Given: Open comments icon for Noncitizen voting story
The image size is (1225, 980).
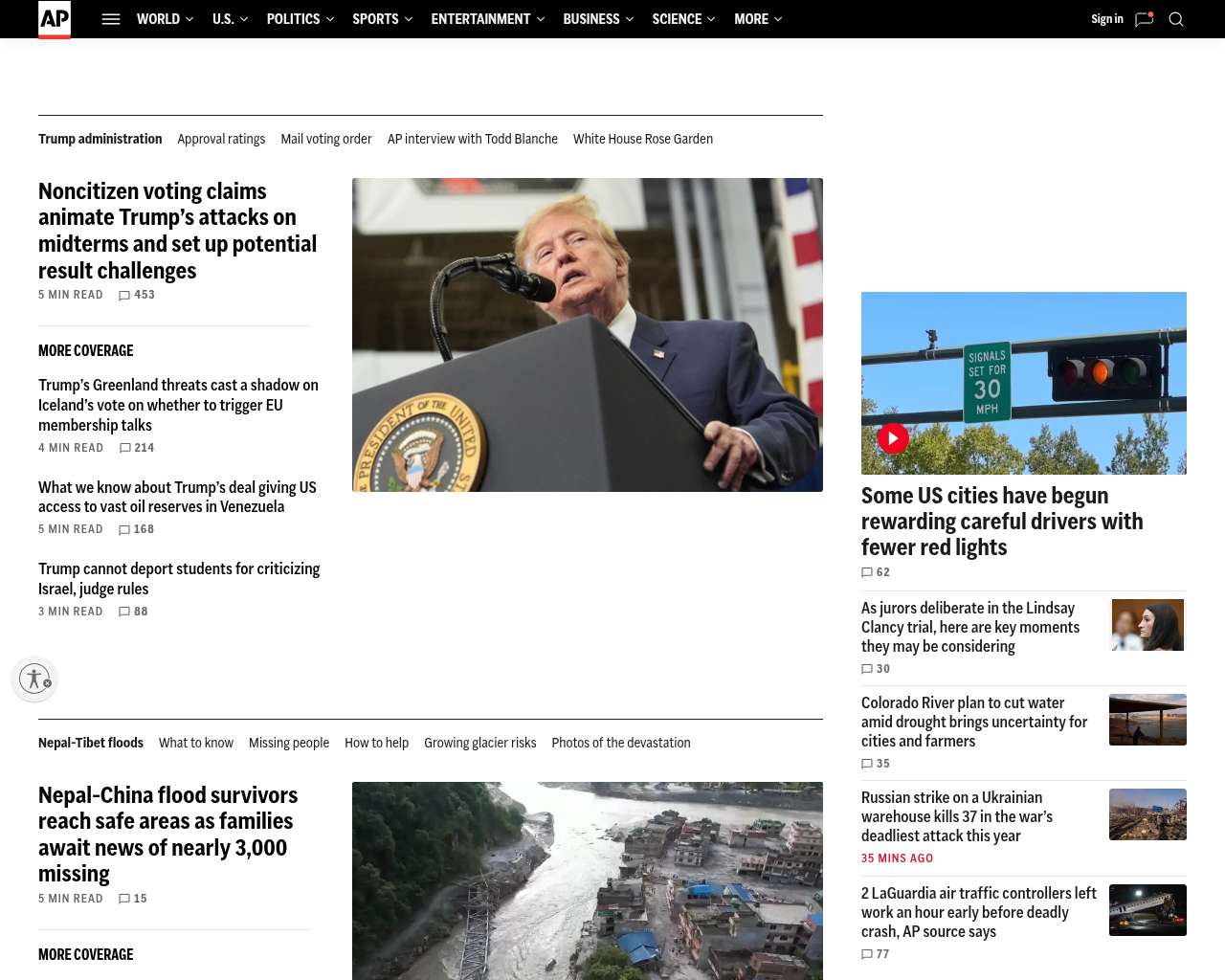Looking at the screenshot, I should [x=124, y=296].
